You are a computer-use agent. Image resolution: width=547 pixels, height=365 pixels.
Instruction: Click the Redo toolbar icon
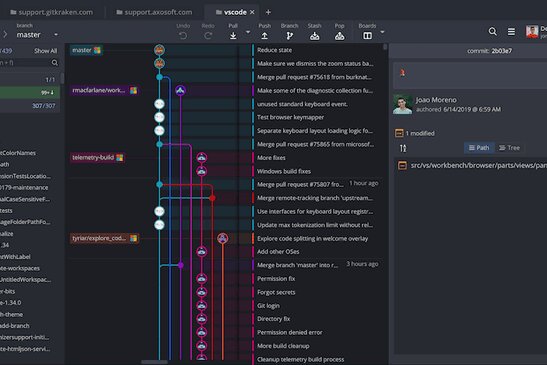(x=208, y=36)
